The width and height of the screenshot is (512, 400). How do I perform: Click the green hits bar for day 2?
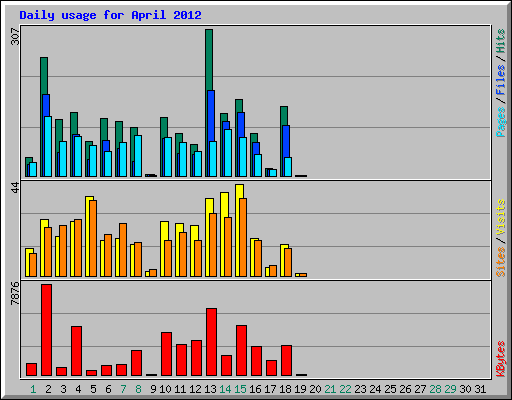coord(44,76)
